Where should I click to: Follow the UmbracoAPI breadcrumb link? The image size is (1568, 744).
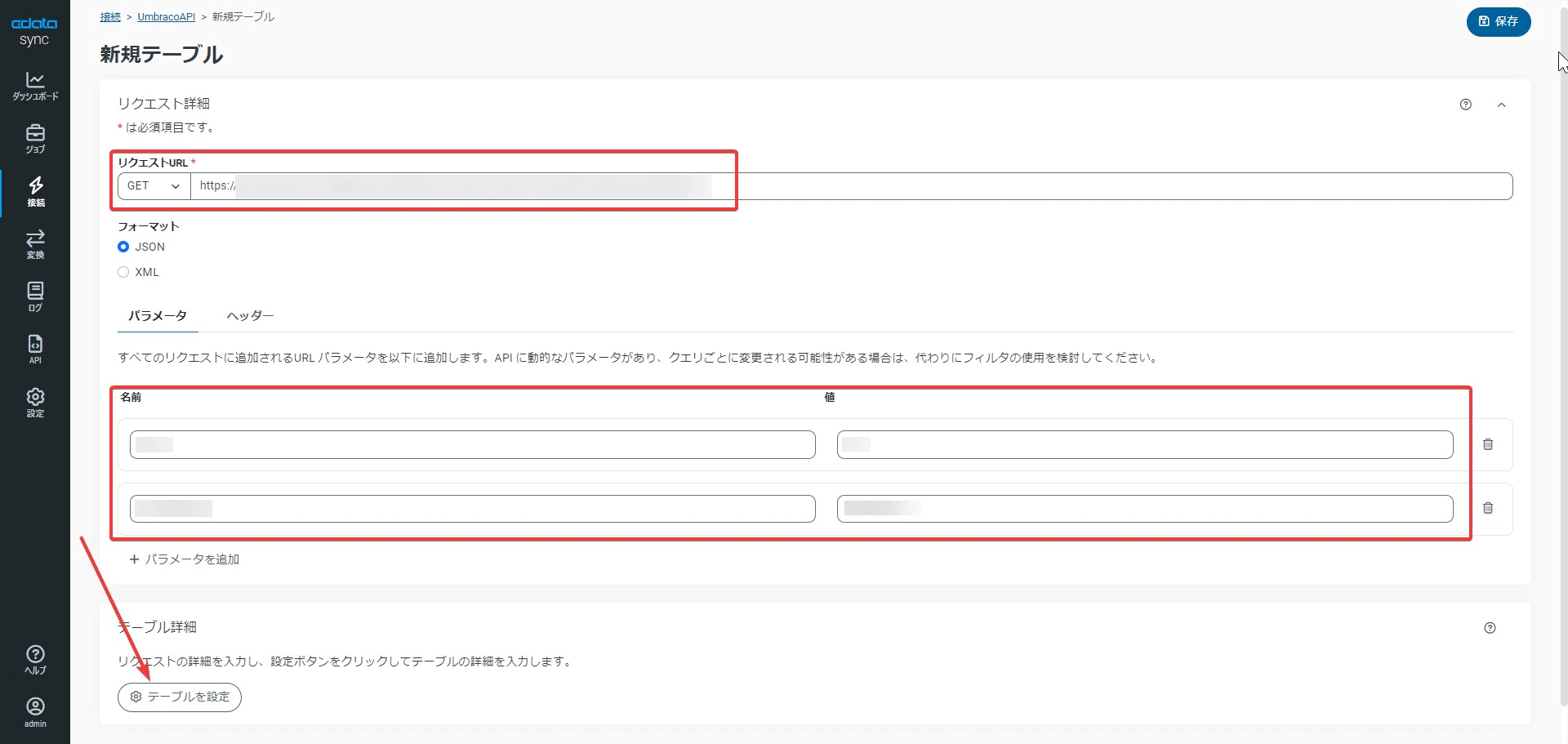click(167, 16)
